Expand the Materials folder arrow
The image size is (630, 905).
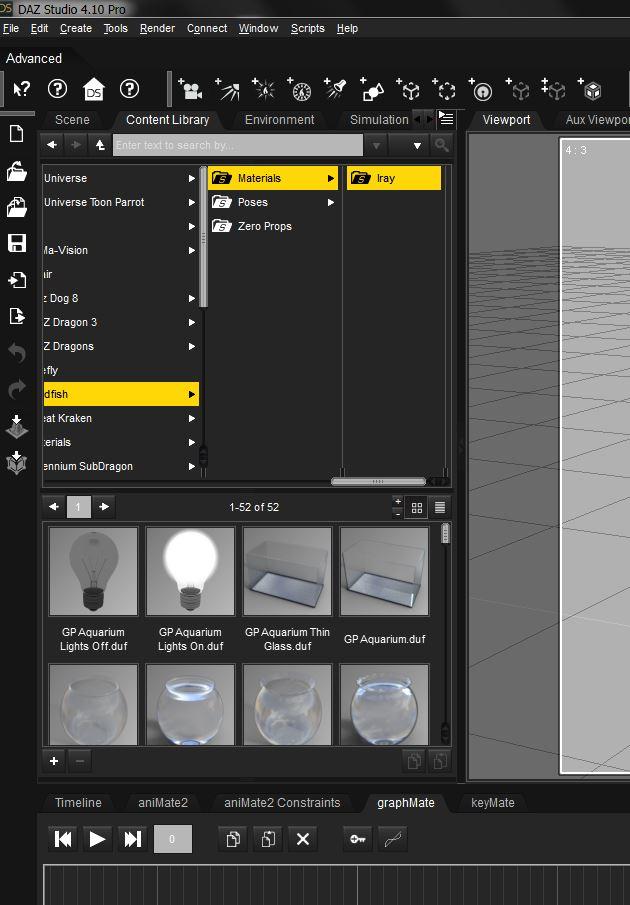pyautogui.click(x=331, y=178)
